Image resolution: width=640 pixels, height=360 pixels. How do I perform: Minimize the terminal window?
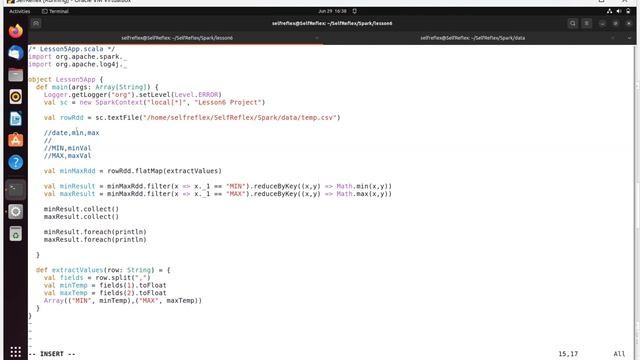tap(602, 23)
